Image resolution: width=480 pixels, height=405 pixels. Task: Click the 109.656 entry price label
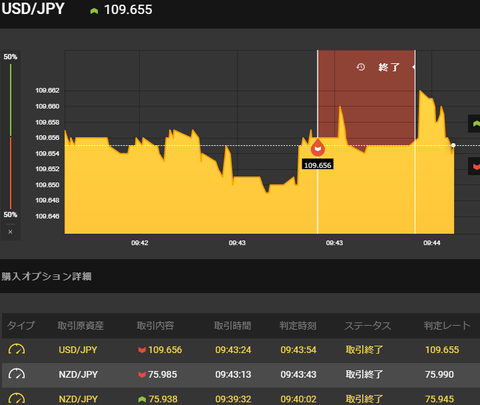pyautogui.click(x=318, y=165)
